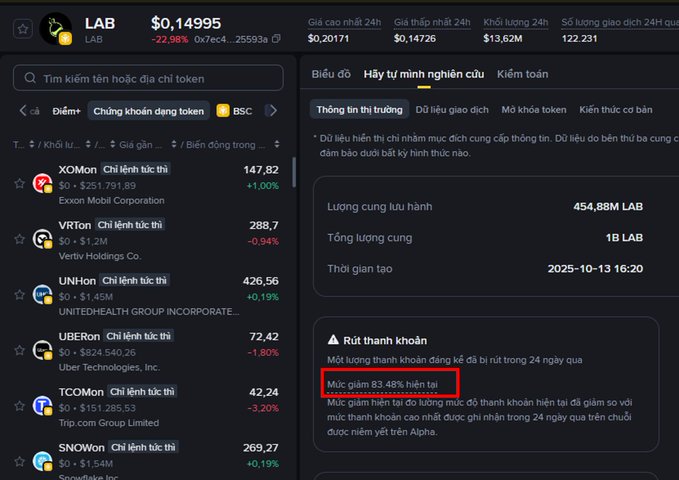Open UBERon token name
Image resolution: width=679 pixels, height=480 pixels.
click(79, 337)
